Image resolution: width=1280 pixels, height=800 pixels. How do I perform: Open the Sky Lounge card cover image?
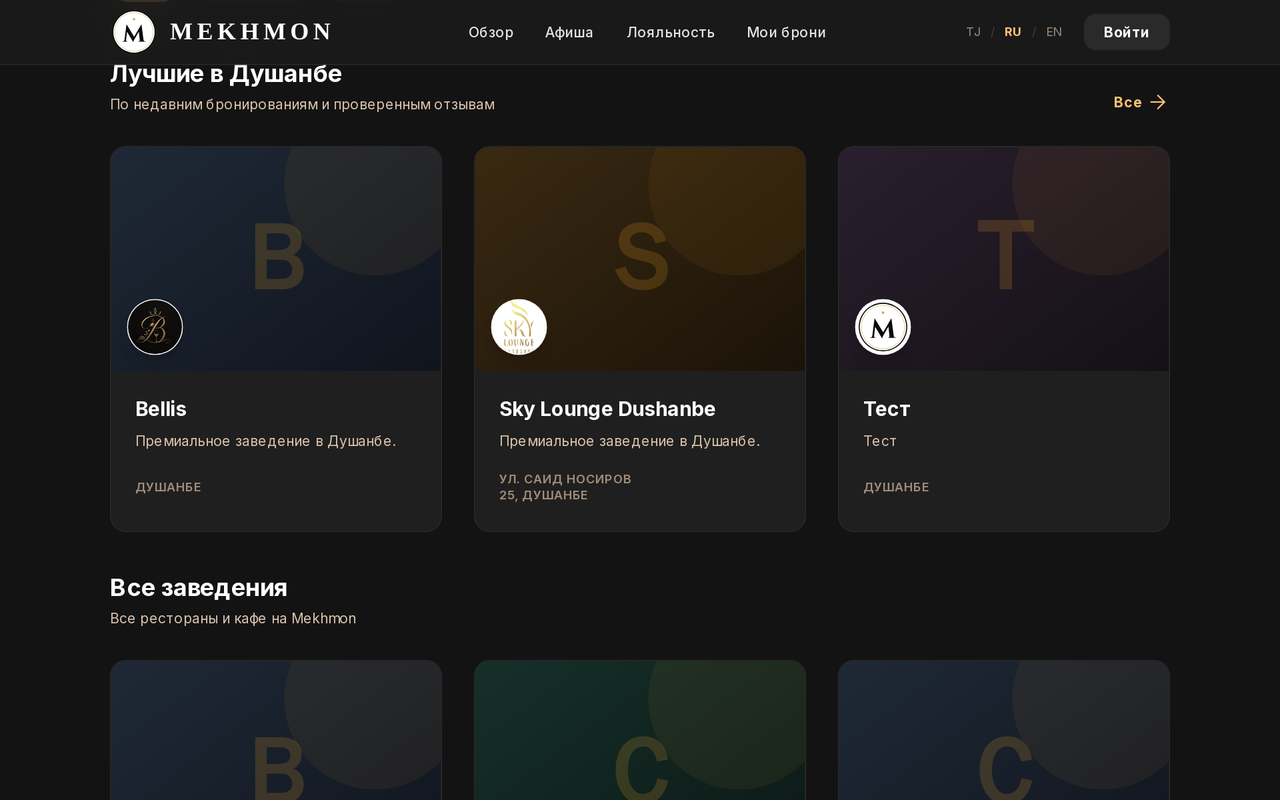pyautogui.click(x=640, y=259)
